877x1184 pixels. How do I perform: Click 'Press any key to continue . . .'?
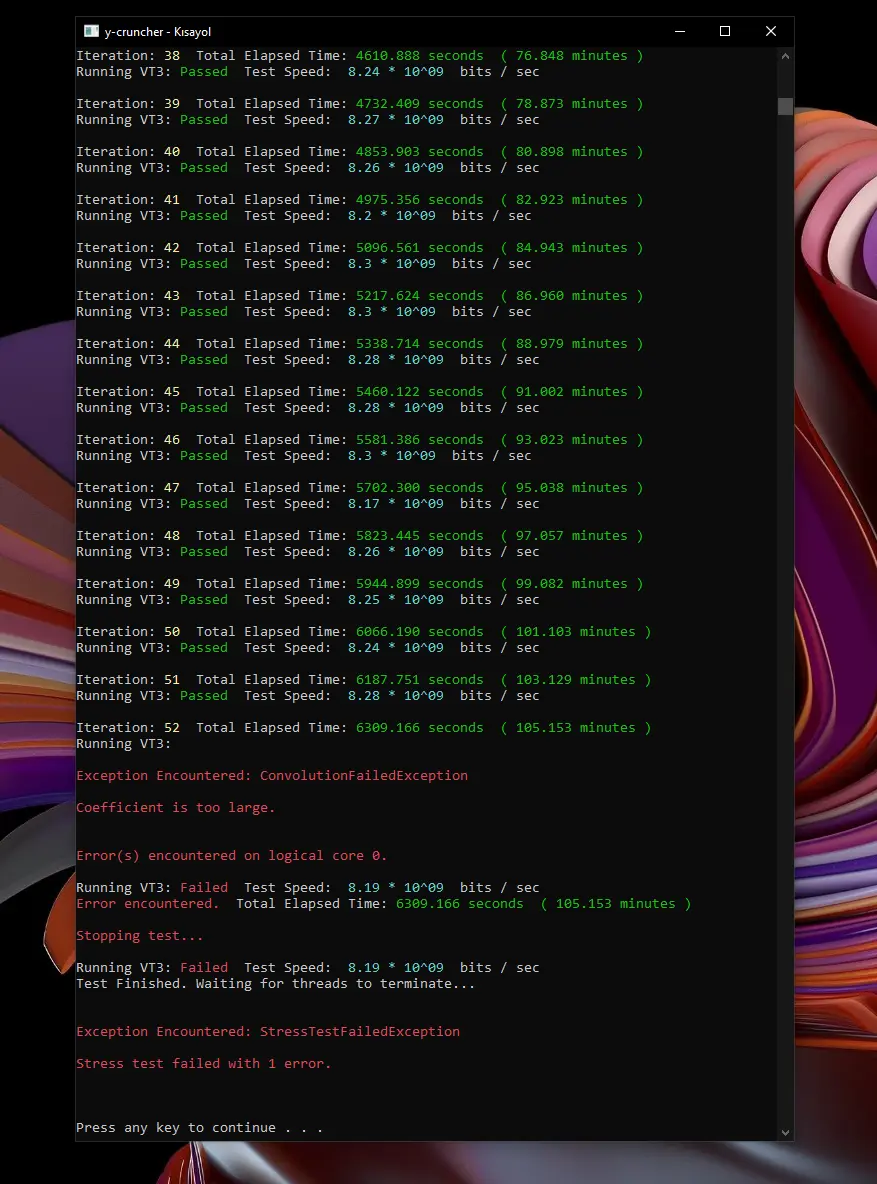coord(199,1128)
